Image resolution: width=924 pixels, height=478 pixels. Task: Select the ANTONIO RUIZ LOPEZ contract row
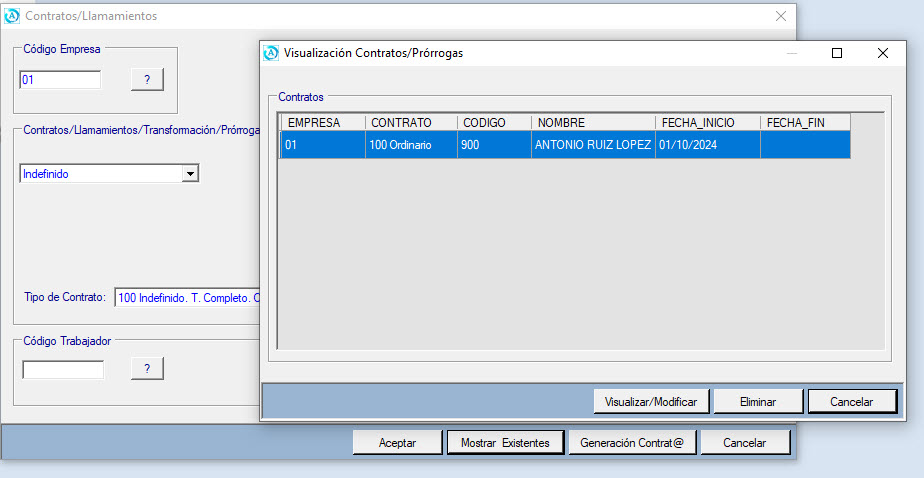(x=592, y=145)
